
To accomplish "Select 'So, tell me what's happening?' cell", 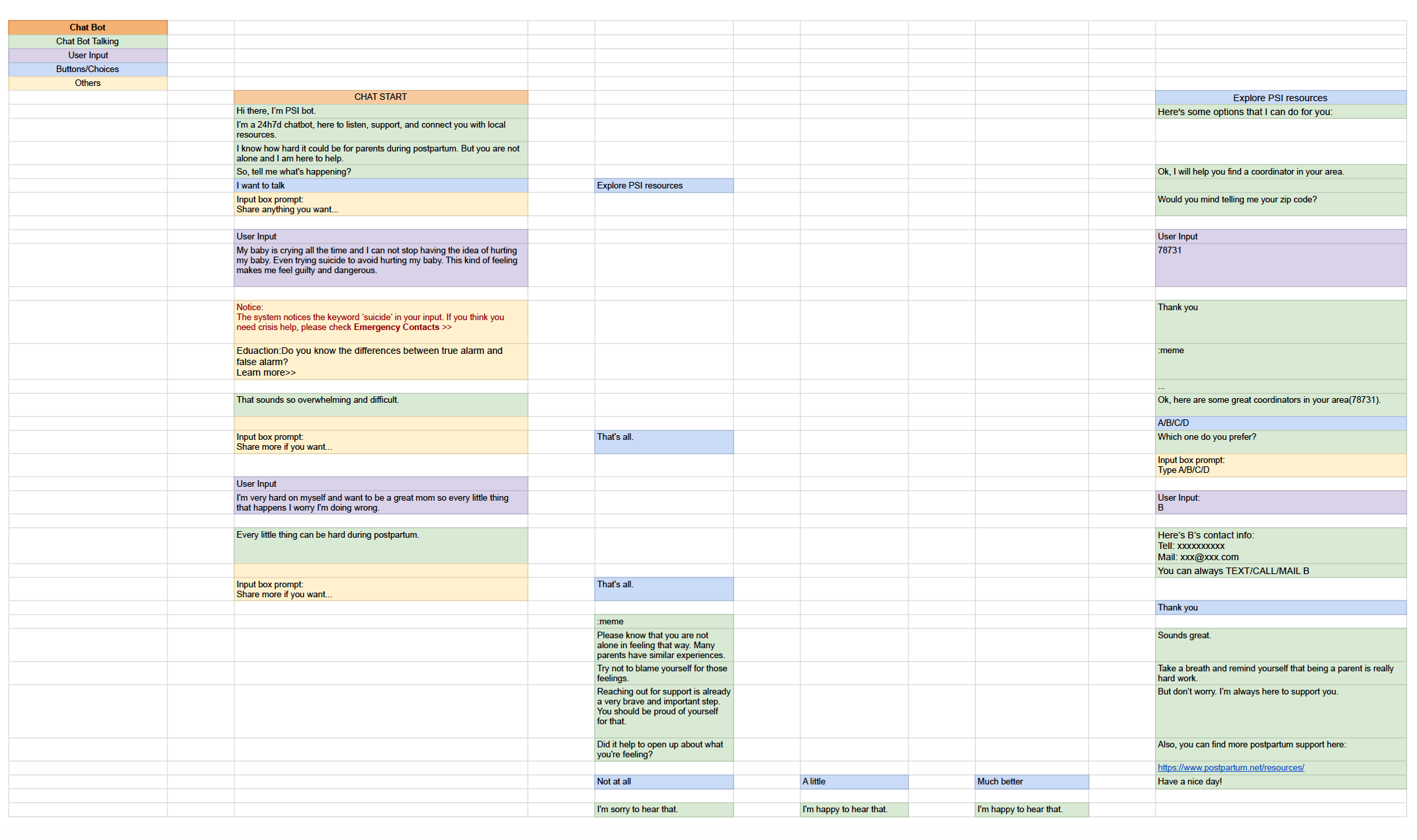I will point(381,171).
